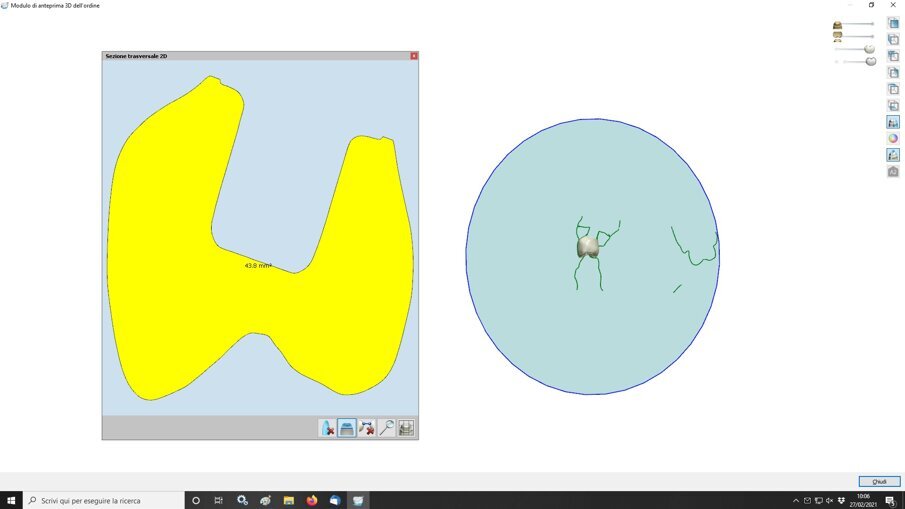Toggle the grid display in cross-section panel
The image size is (905, 509).
(x=406, y=428)
